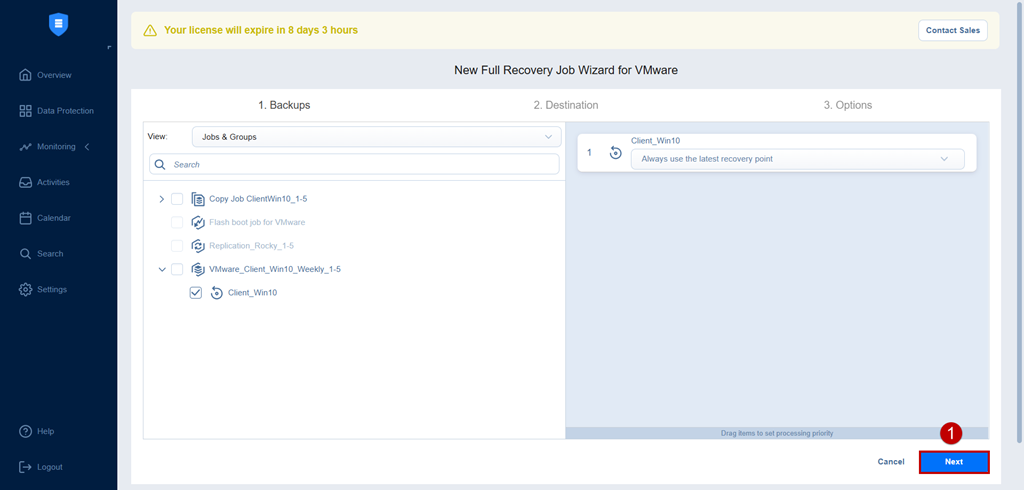Click the NAKIVO shield logo
This screenshot has height=490, width=1024.
pos(59,25)
